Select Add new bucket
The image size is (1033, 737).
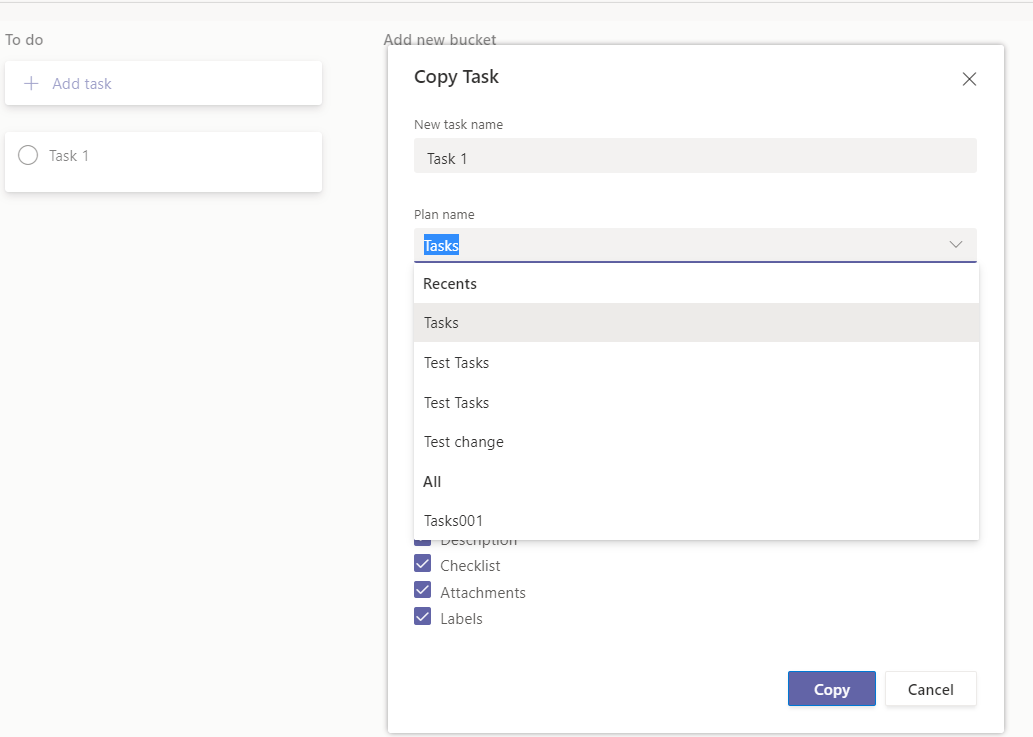(439, 40)
